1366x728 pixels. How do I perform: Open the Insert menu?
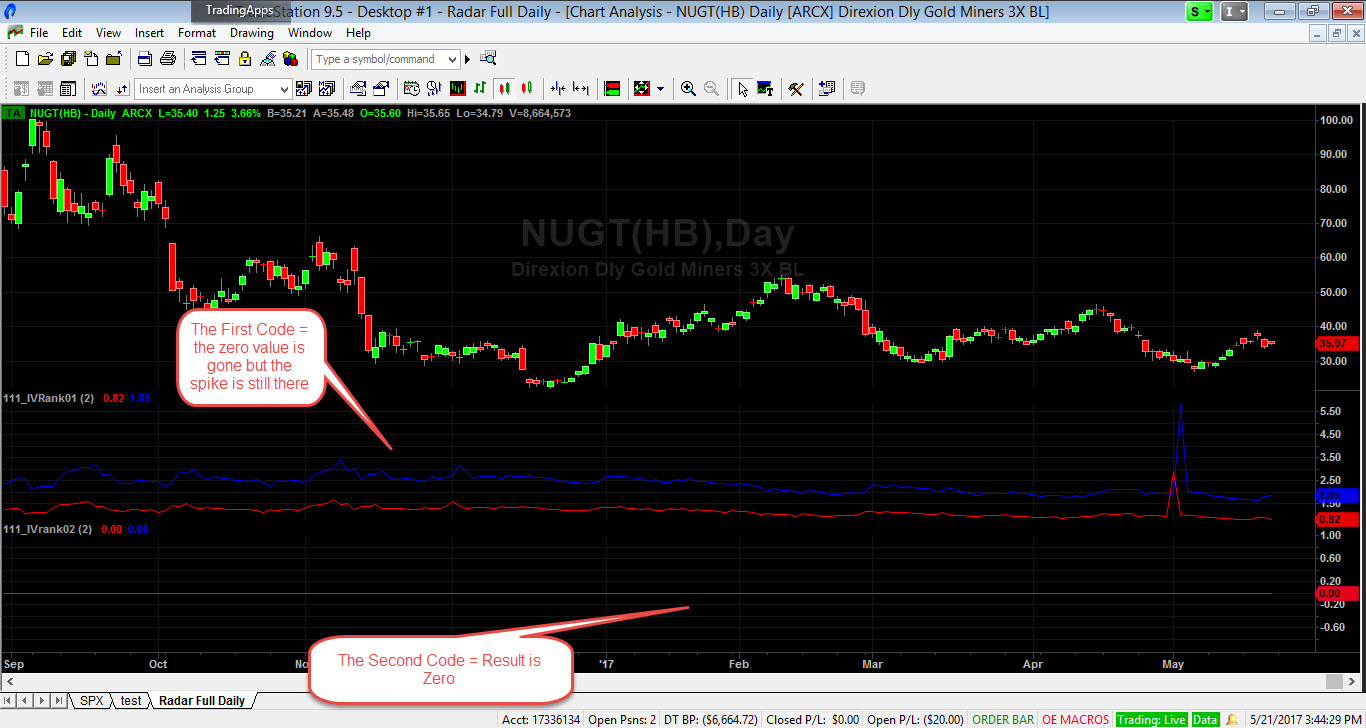(x=149, y=33)
